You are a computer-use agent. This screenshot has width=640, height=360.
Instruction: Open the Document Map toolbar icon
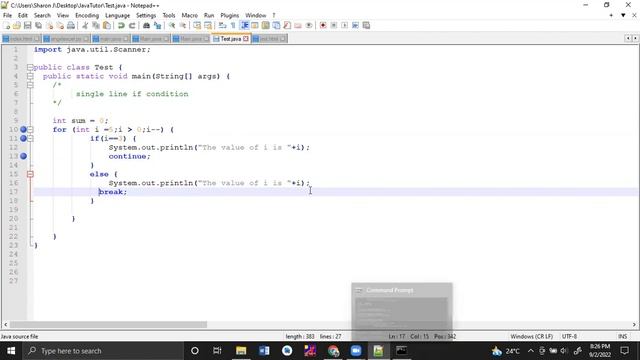pos(265,25)
